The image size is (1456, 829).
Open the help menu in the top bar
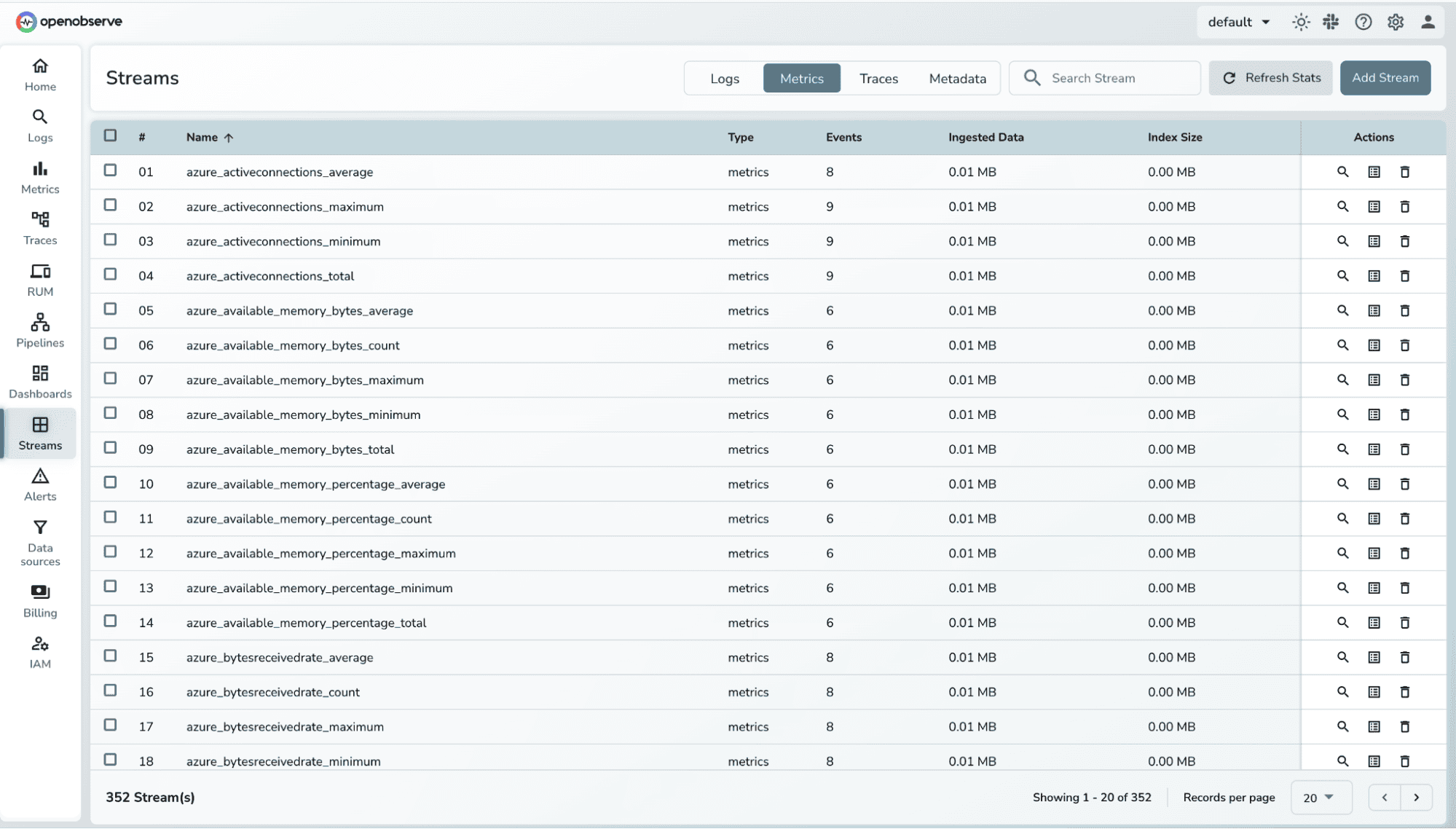click(1363, 22)
